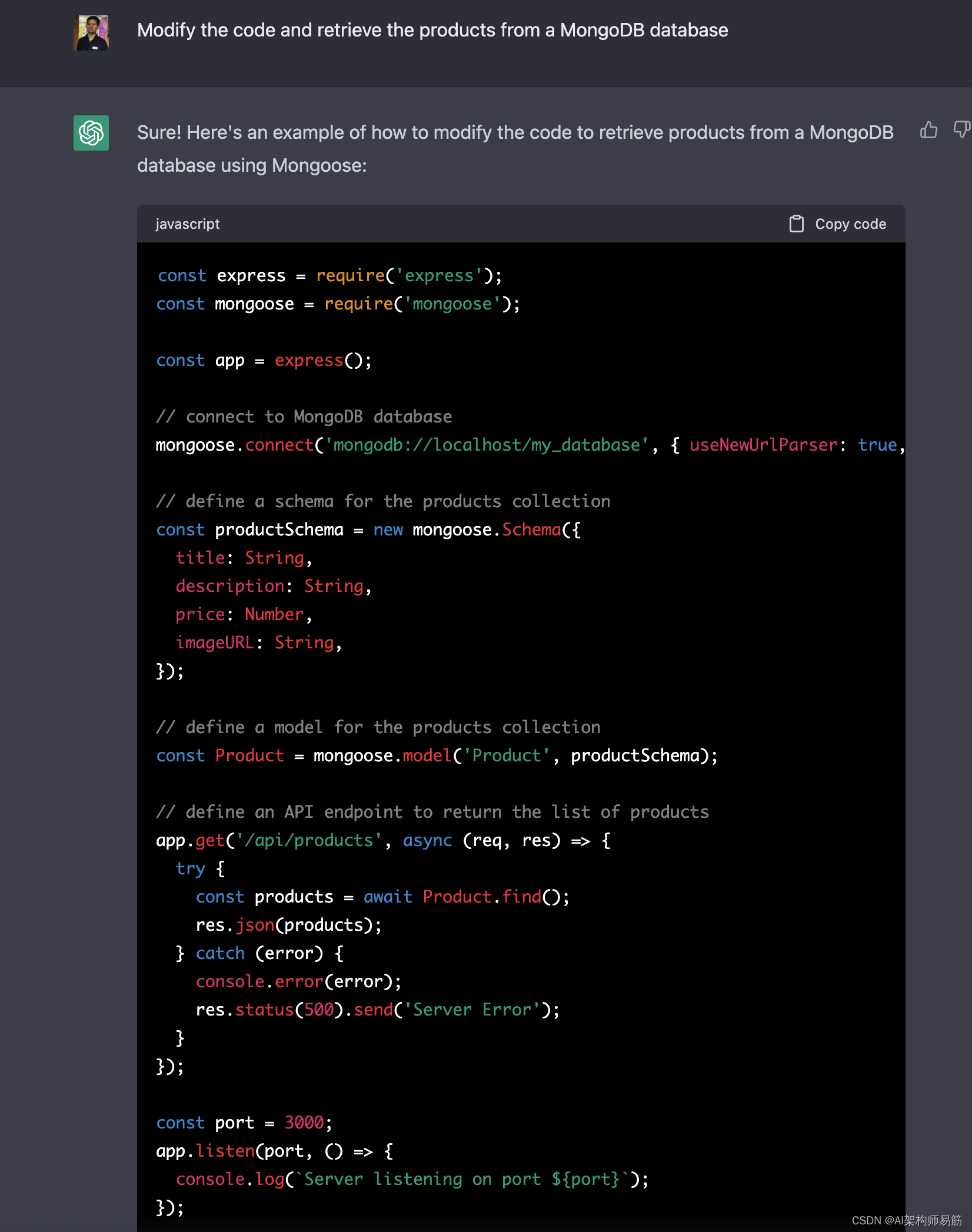Click the 'app.listen(port' line
This screenshot has height=1232, width=972.
275,1151
